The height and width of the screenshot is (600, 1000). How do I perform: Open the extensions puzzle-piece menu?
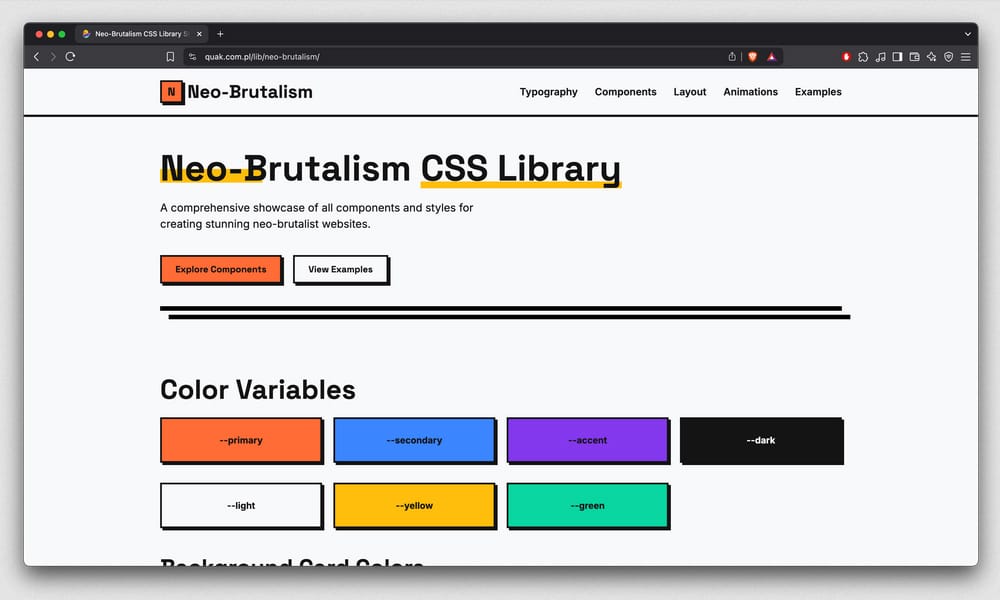pyautogui.click(x=863, y=57)
